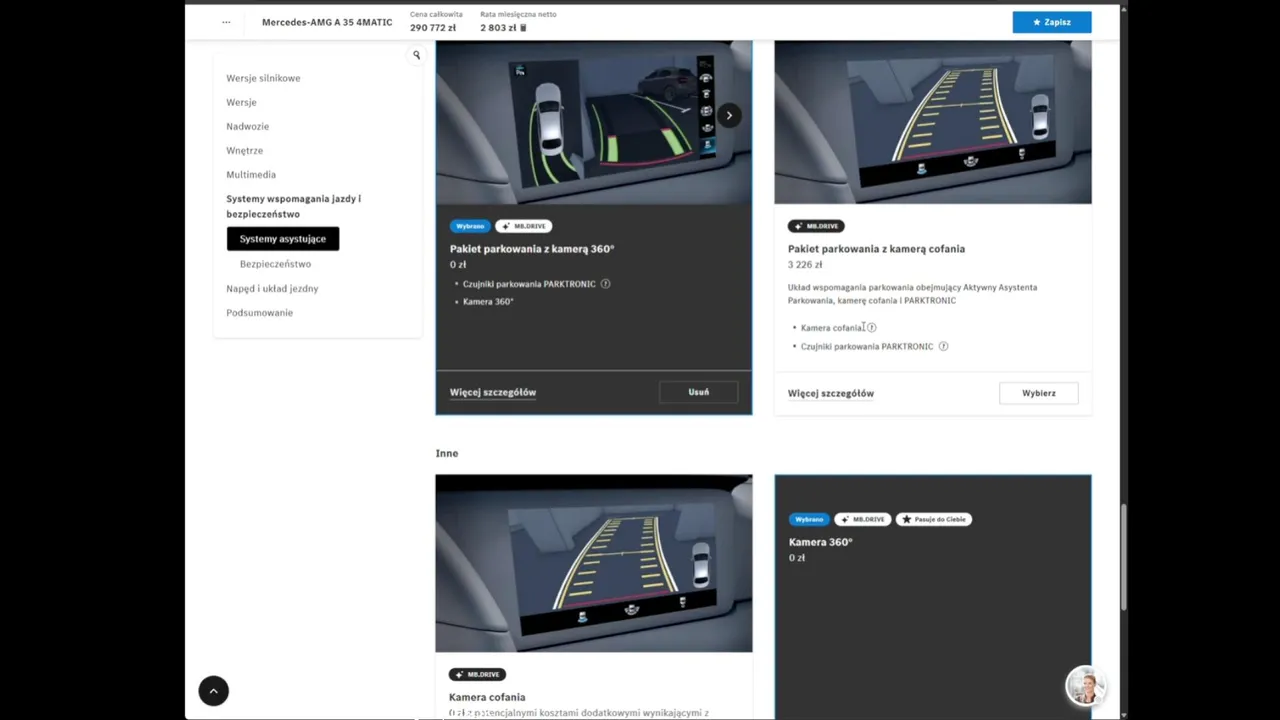Click the Pakiet parkowania z kamerą cofania title
Screen dimensions: 1280x720
[x=876, y=249]
